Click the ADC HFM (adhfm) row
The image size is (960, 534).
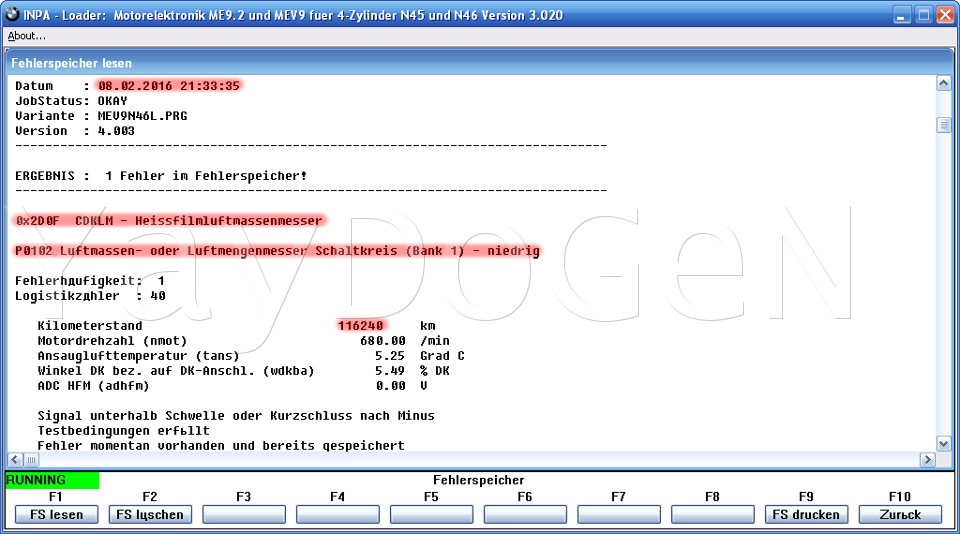coord(233,386)
